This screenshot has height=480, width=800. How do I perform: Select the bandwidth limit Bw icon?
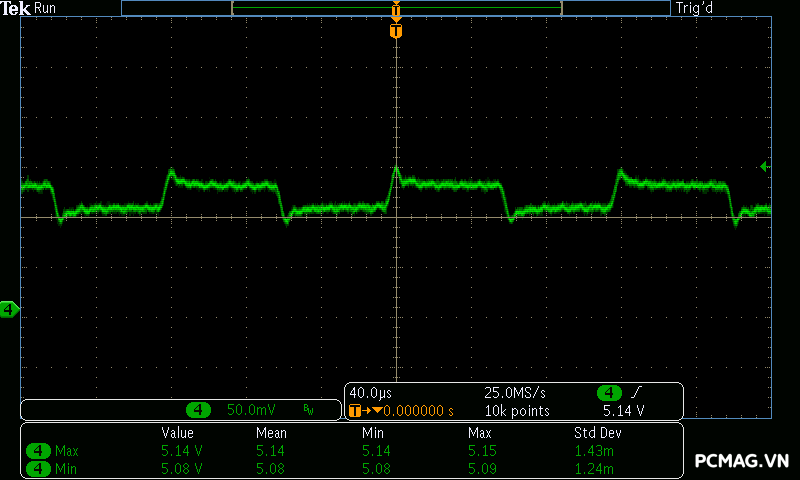[308, 410]
